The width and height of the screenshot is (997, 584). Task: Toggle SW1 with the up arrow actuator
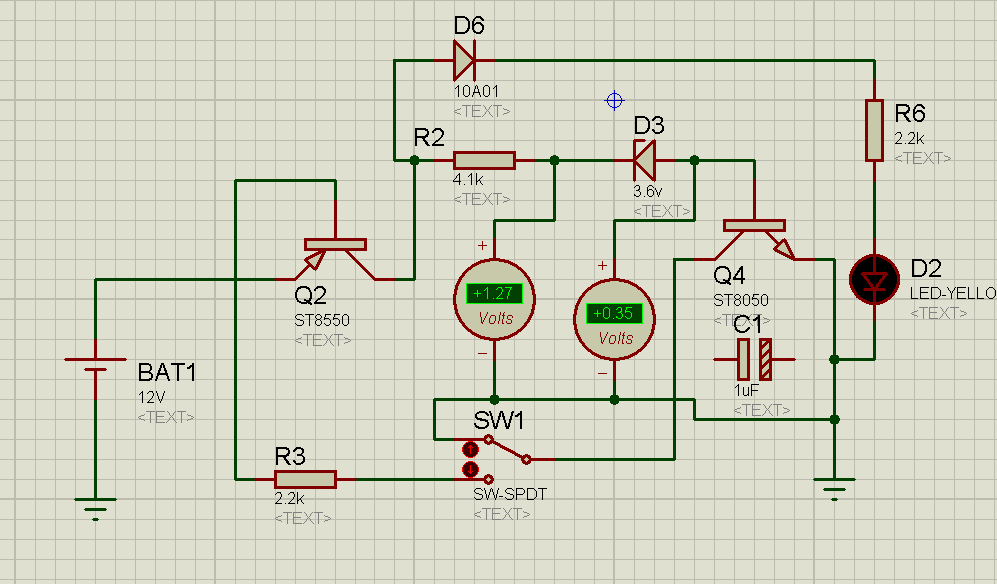coord(470,449)
